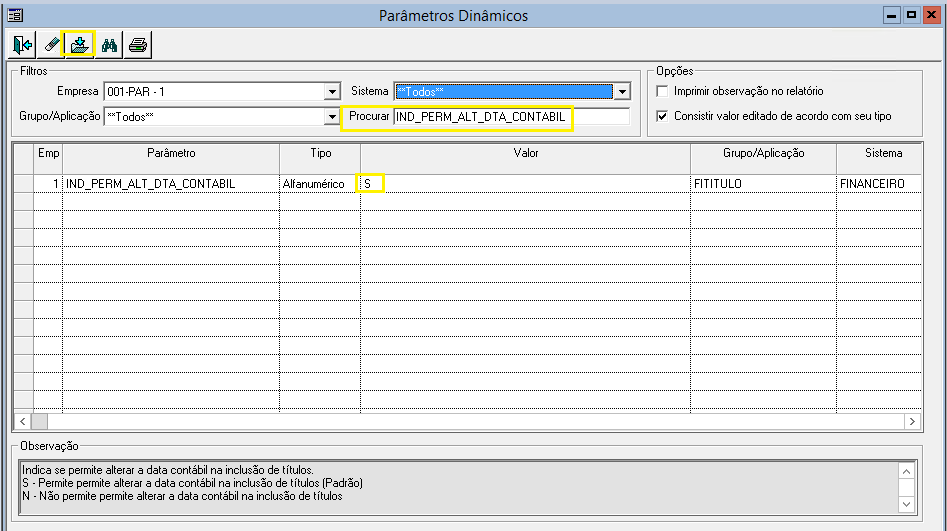The image size is (947, 531).
Task: Click the Alfanumérico type cell
Action: point(320,184)
